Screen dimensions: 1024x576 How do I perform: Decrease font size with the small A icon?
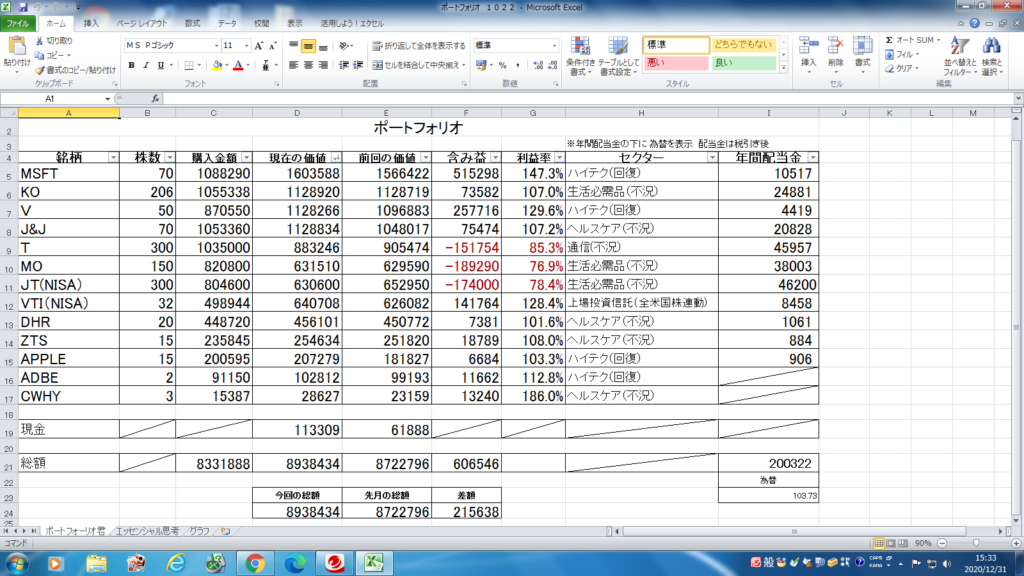tap(273, 46)
